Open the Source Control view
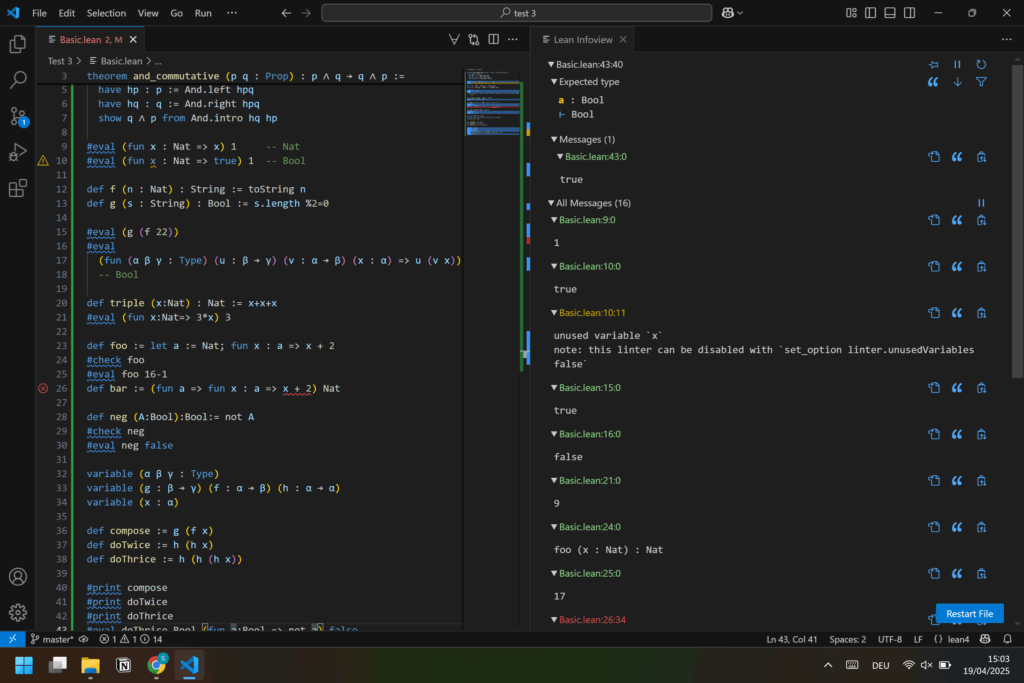 tap(18, 117)
